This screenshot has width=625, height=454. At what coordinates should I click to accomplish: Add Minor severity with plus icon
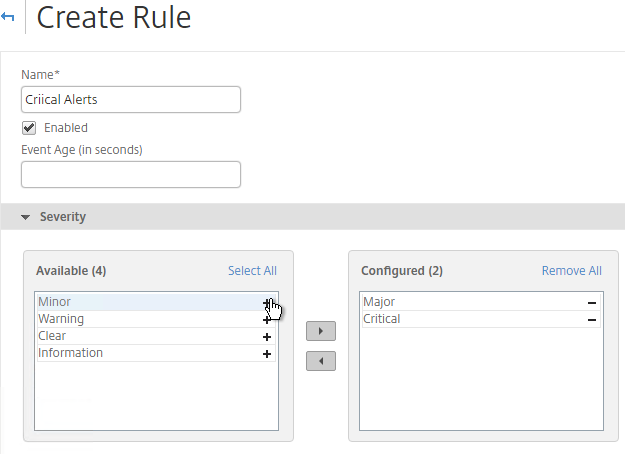click(x=267, y=303)
